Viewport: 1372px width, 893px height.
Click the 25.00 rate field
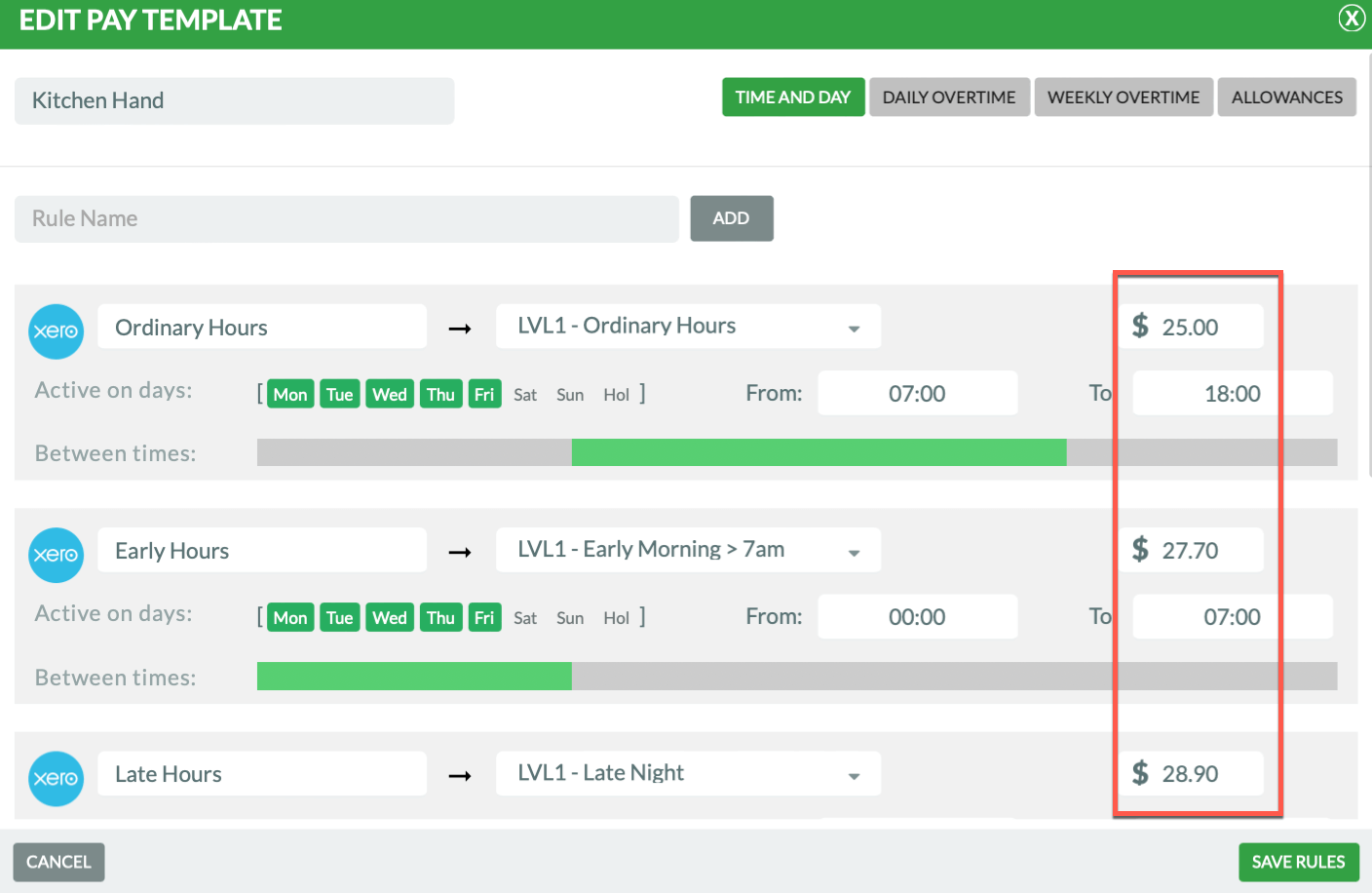tap(1191, 327)
